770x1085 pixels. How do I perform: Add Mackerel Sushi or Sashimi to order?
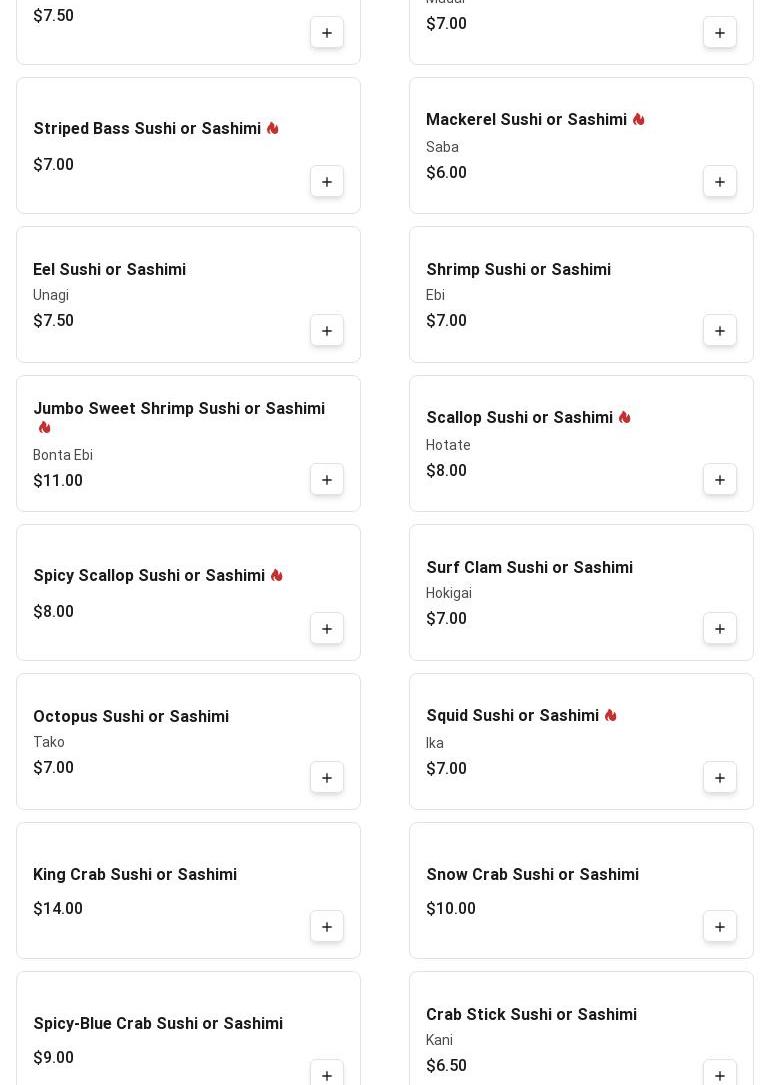point(720,182)
